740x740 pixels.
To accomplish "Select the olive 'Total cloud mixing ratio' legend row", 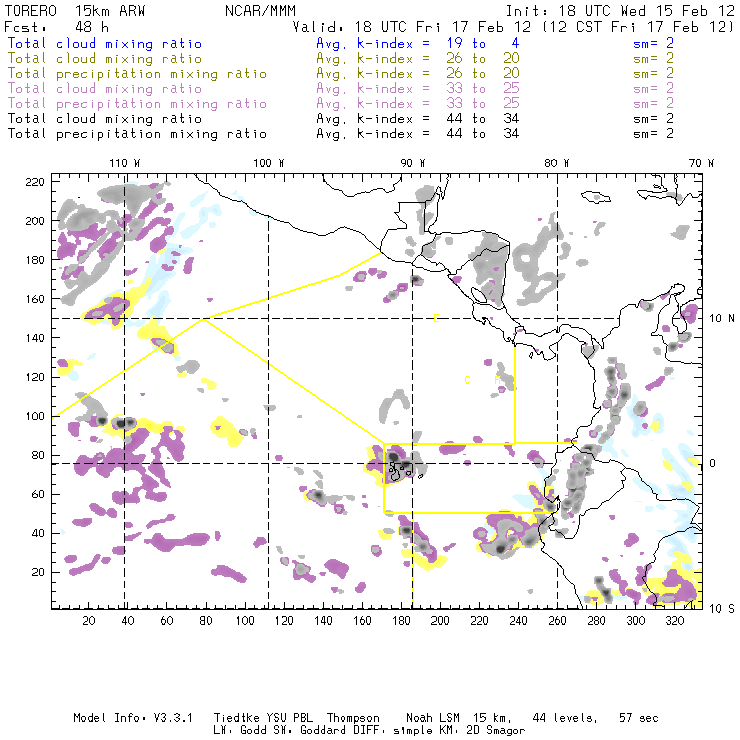I will (105, 59).
